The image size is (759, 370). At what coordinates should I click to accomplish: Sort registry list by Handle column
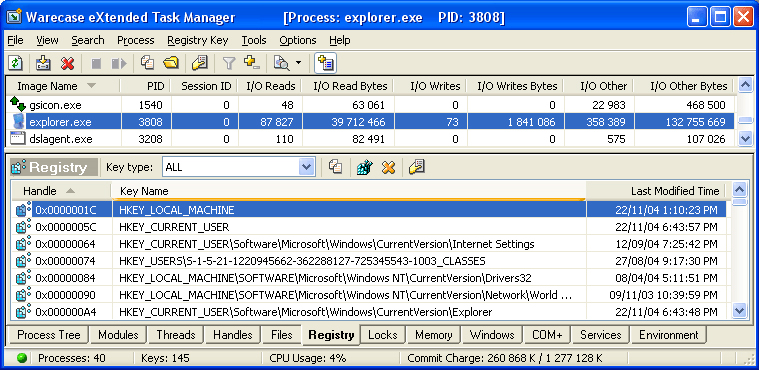tap(61, 191)
